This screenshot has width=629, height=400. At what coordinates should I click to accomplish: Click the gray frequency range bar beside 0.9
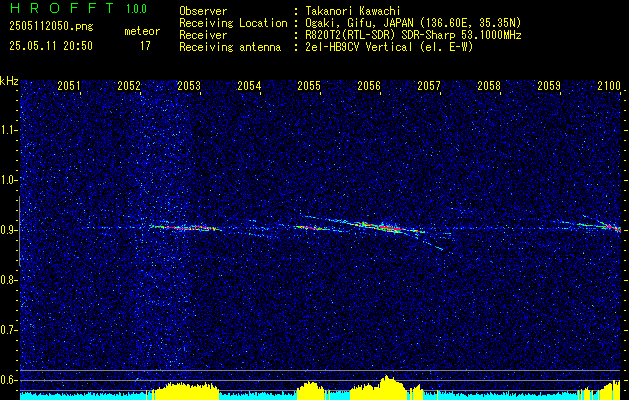click(20, 231)
